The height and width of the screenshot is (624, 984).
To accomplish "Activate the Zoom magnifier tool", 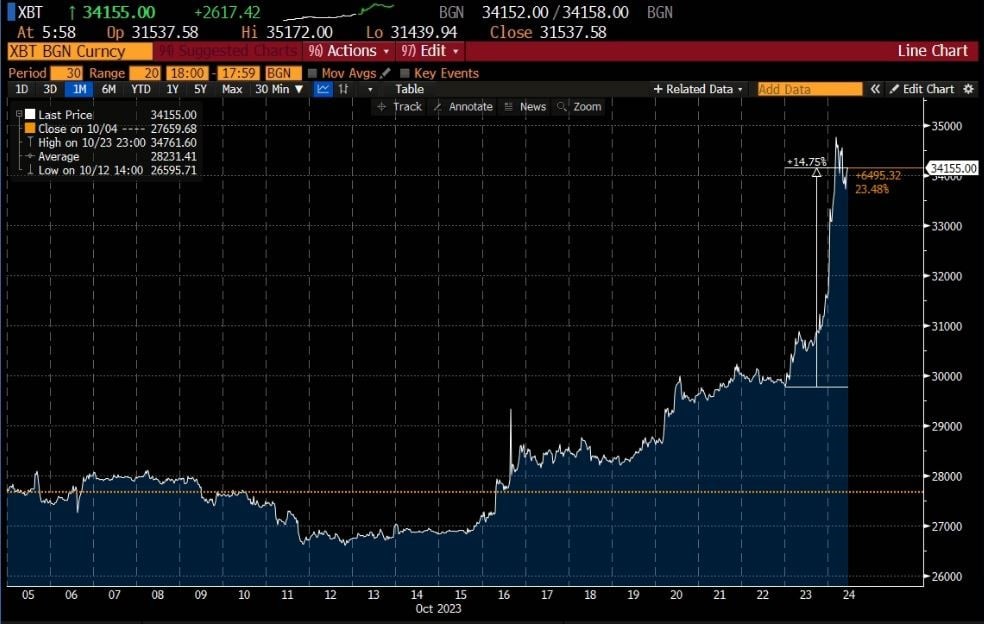I will click(x=579, y=106).
